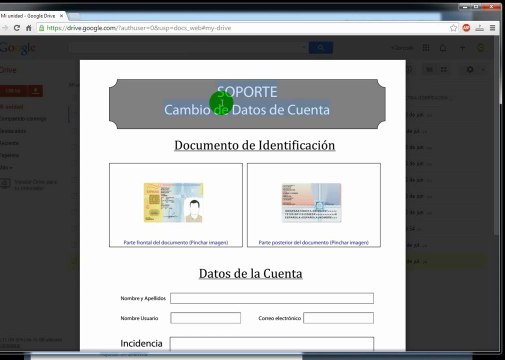Bookmark this page with the star icon
Viewport: 505px width, 360px height.
pyautogui.click(x=453, y=28)
